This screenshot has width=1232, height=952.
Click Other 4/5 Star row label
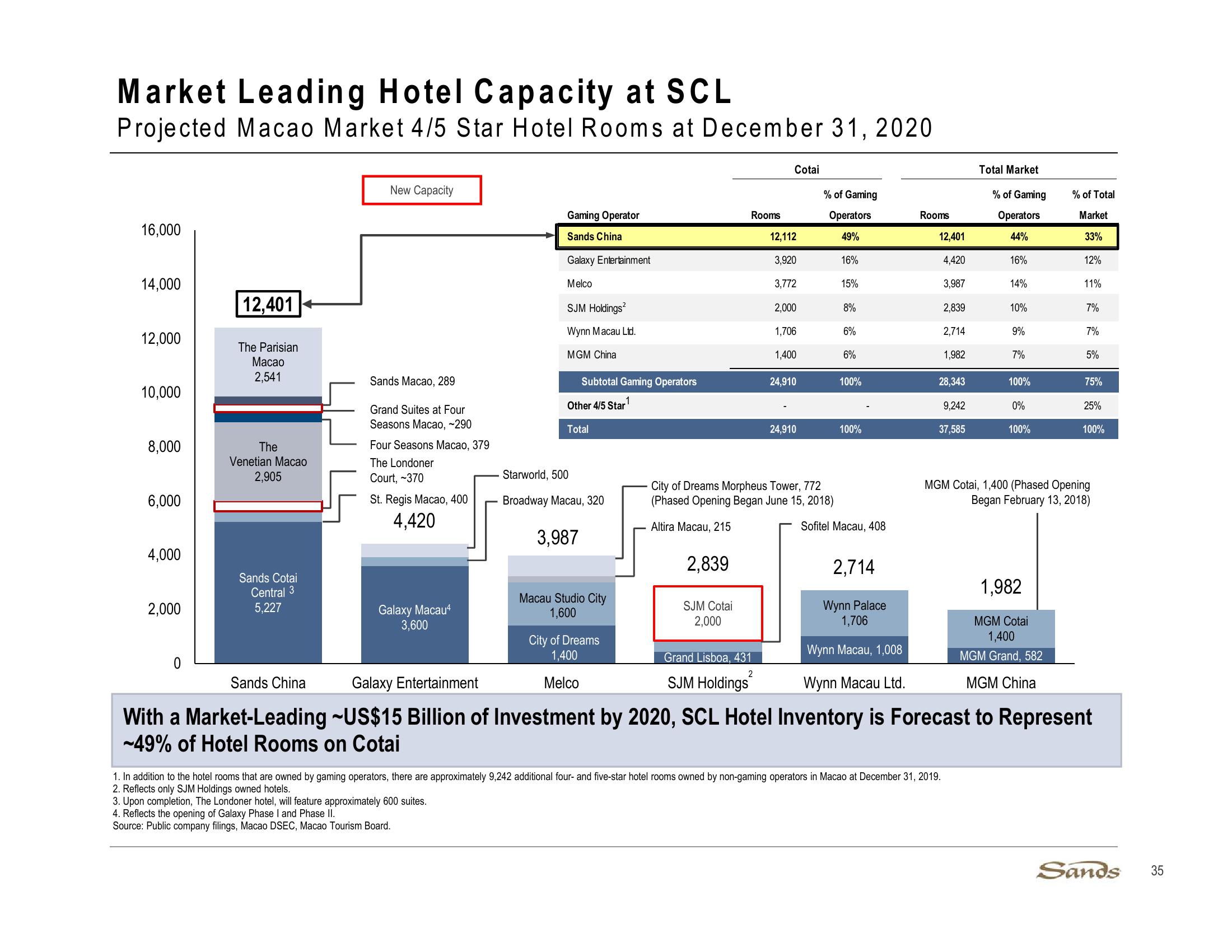(x=598, y=404)
